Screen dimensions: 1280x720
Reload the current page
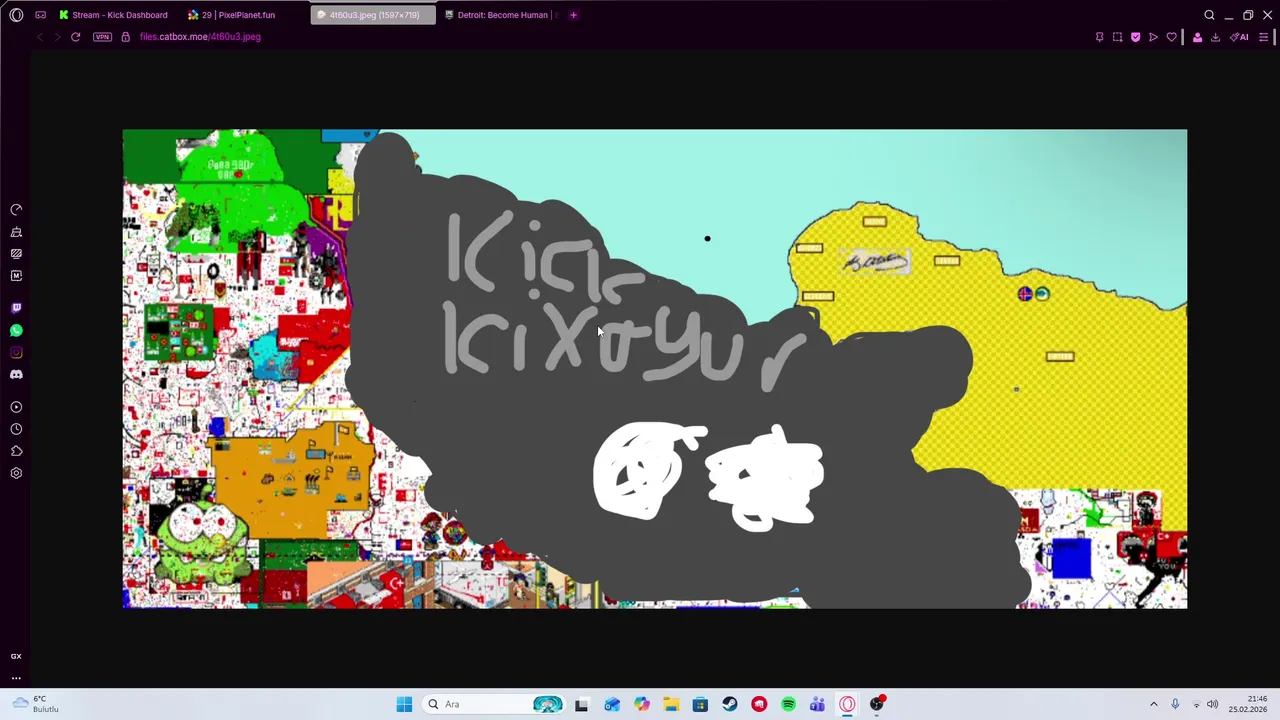click(75, 37)
